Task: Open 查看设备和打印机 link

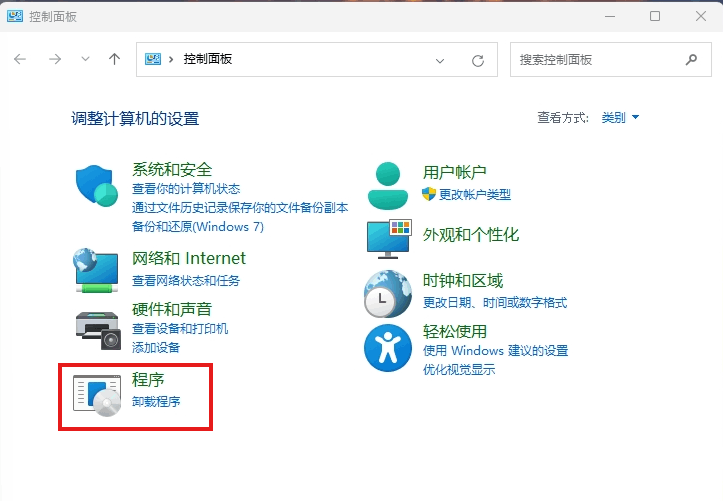Action: [180, 328]
